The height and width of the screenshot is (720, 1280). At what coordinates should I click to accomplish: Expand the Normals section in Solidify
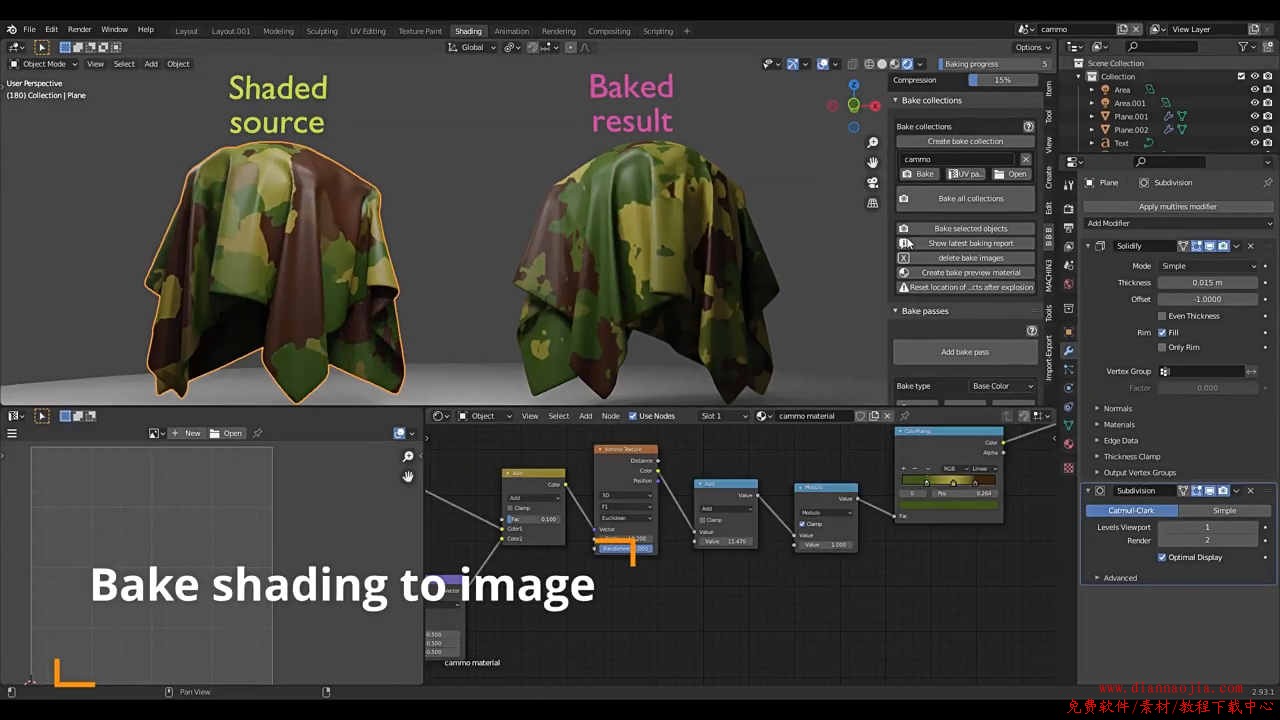1117,408
